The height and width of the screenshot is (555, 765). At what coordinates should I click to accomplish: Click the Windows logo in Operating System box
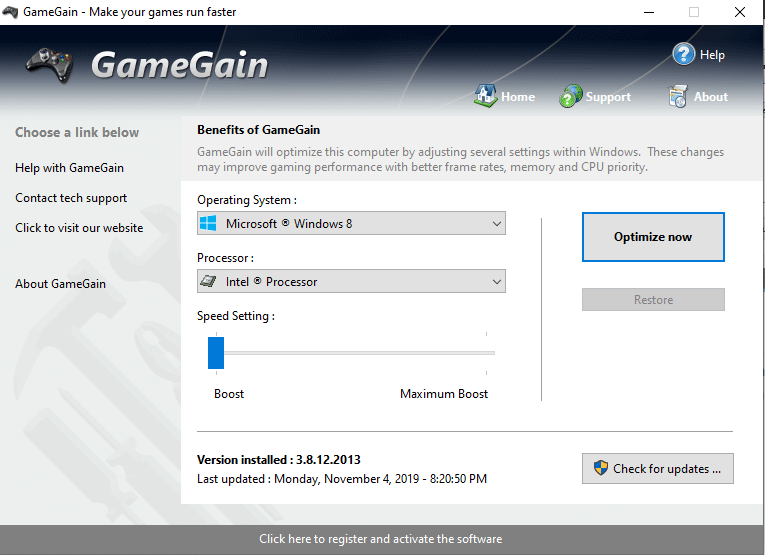pos(208,223)
